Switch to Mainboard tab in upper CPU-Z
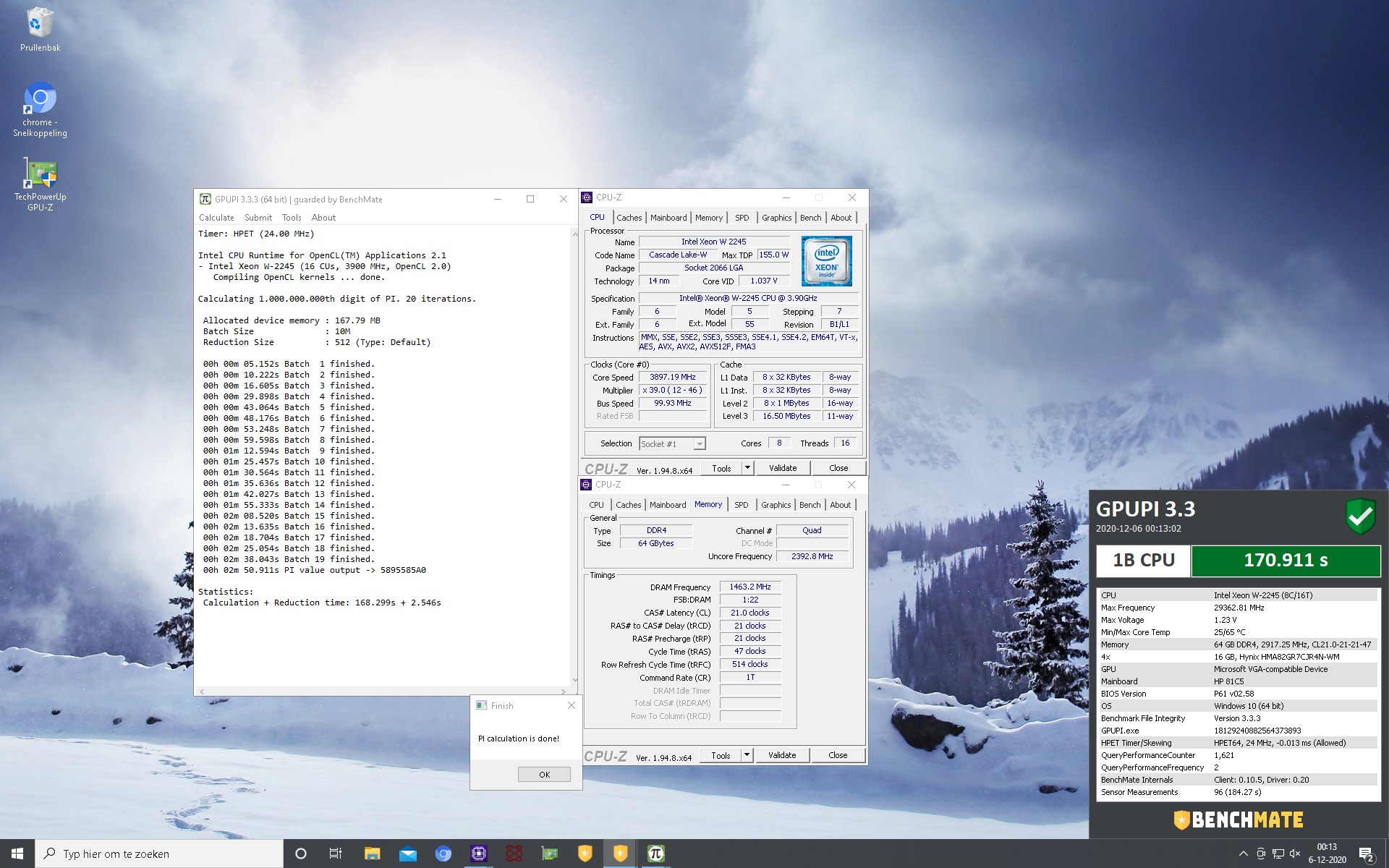Image resolution: width=1389 pixels, height=868 pixels. (668, 218)
